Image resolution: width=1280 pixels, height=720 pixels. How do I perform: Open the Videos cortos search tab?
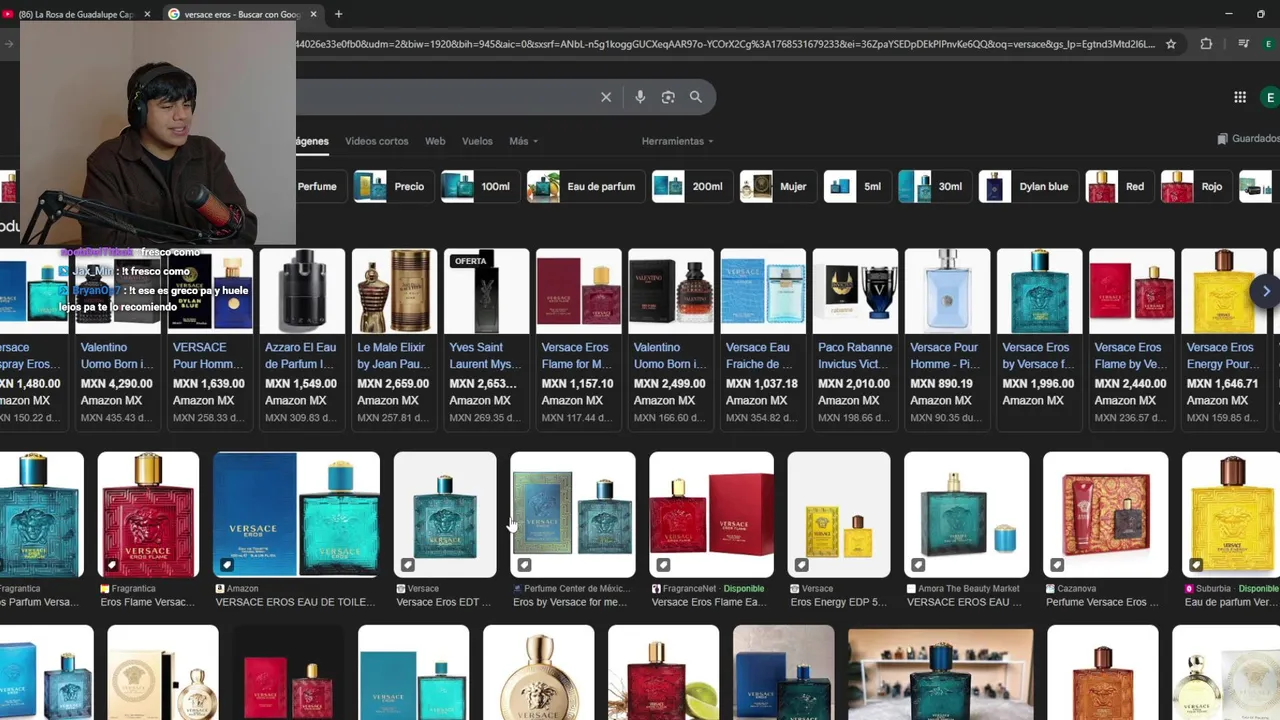click(377, 141)
